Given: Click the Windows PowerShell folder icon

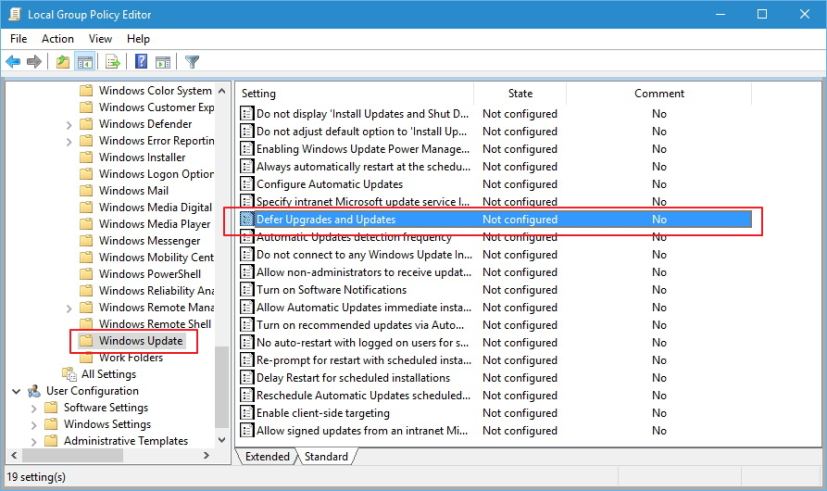Looking at the screenshot, I should coord(86,274).
